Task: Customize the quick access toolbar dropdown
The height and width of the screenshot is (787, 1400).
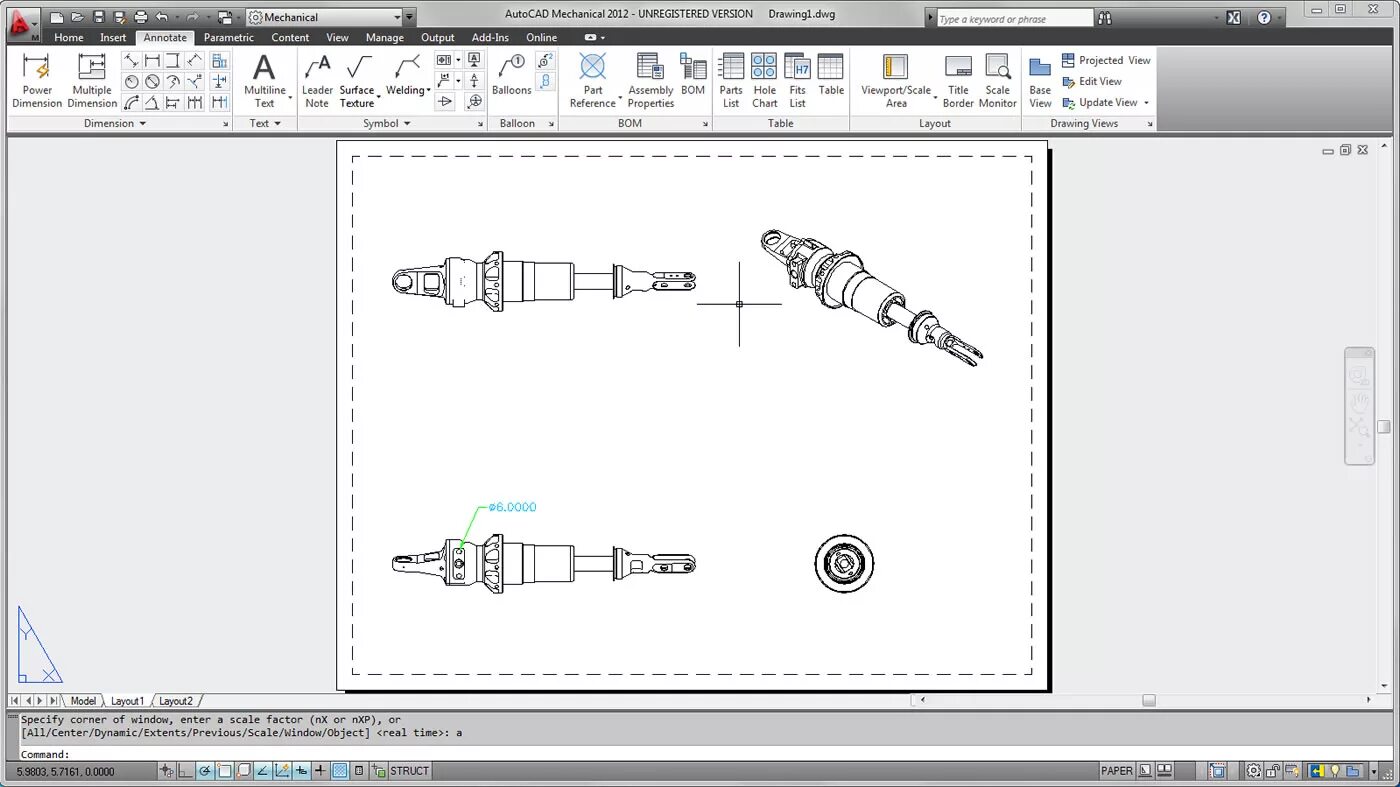Action: coord(410,17)
